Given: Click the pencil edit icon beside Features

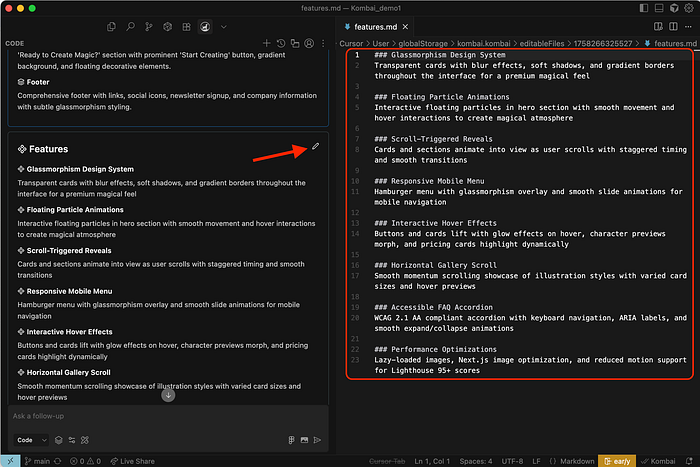Looking at the screenshot, I should (316, 147).
